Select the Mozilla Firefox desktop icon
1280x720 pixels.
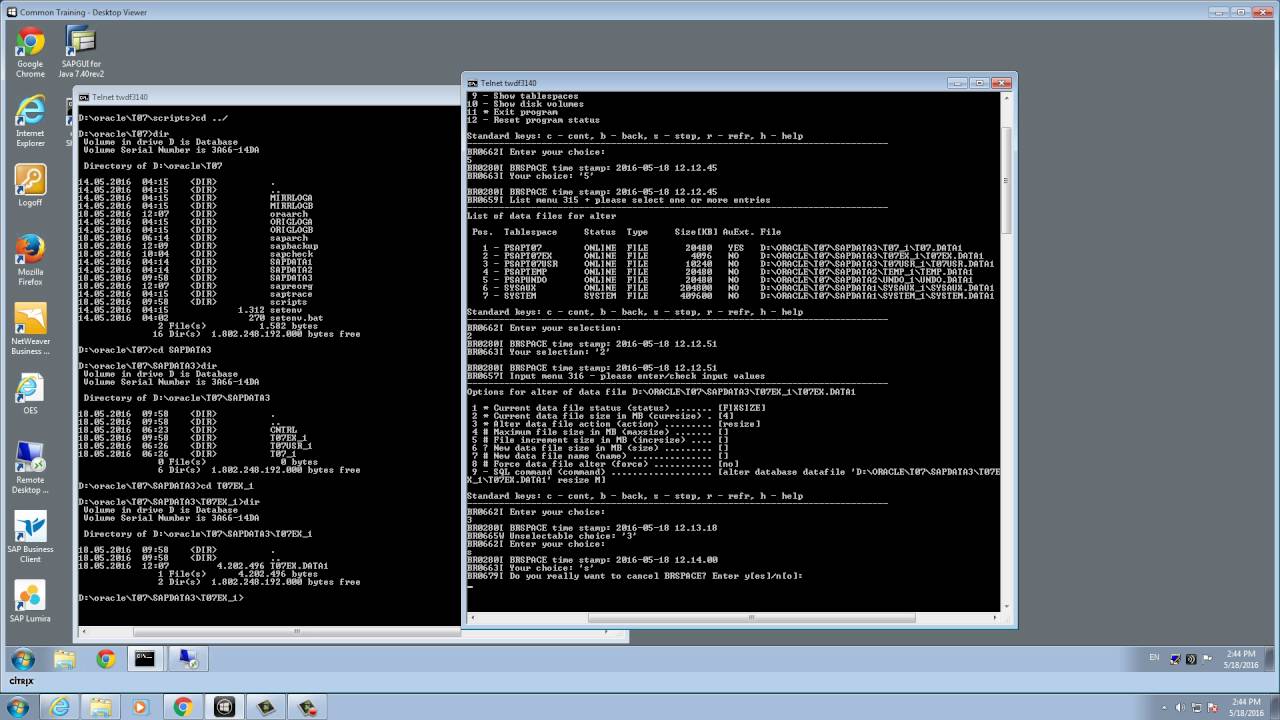pos(30,260)
